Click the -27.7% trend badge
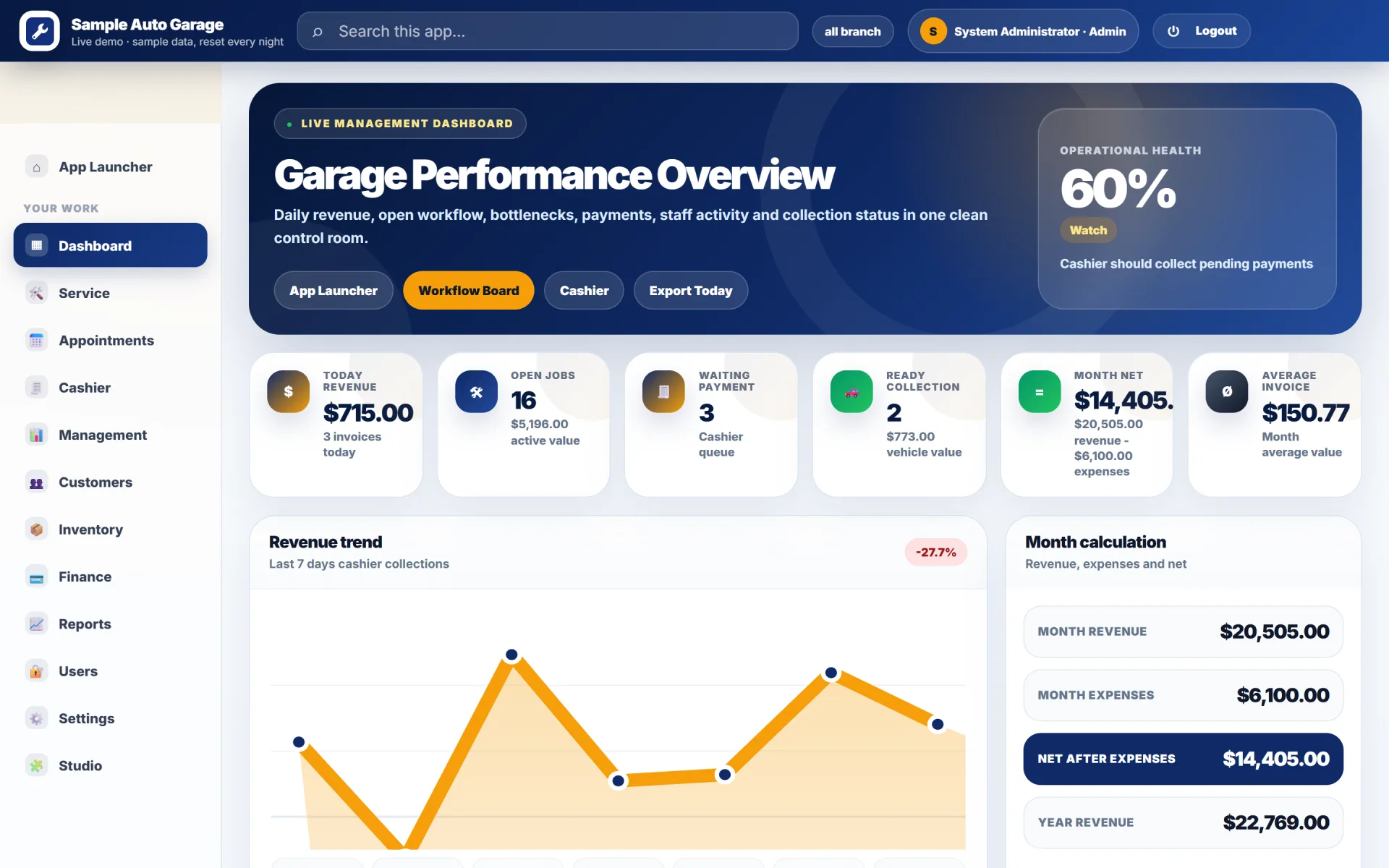The width and height of the screenshot is (1389, 868). pos(935,552)
